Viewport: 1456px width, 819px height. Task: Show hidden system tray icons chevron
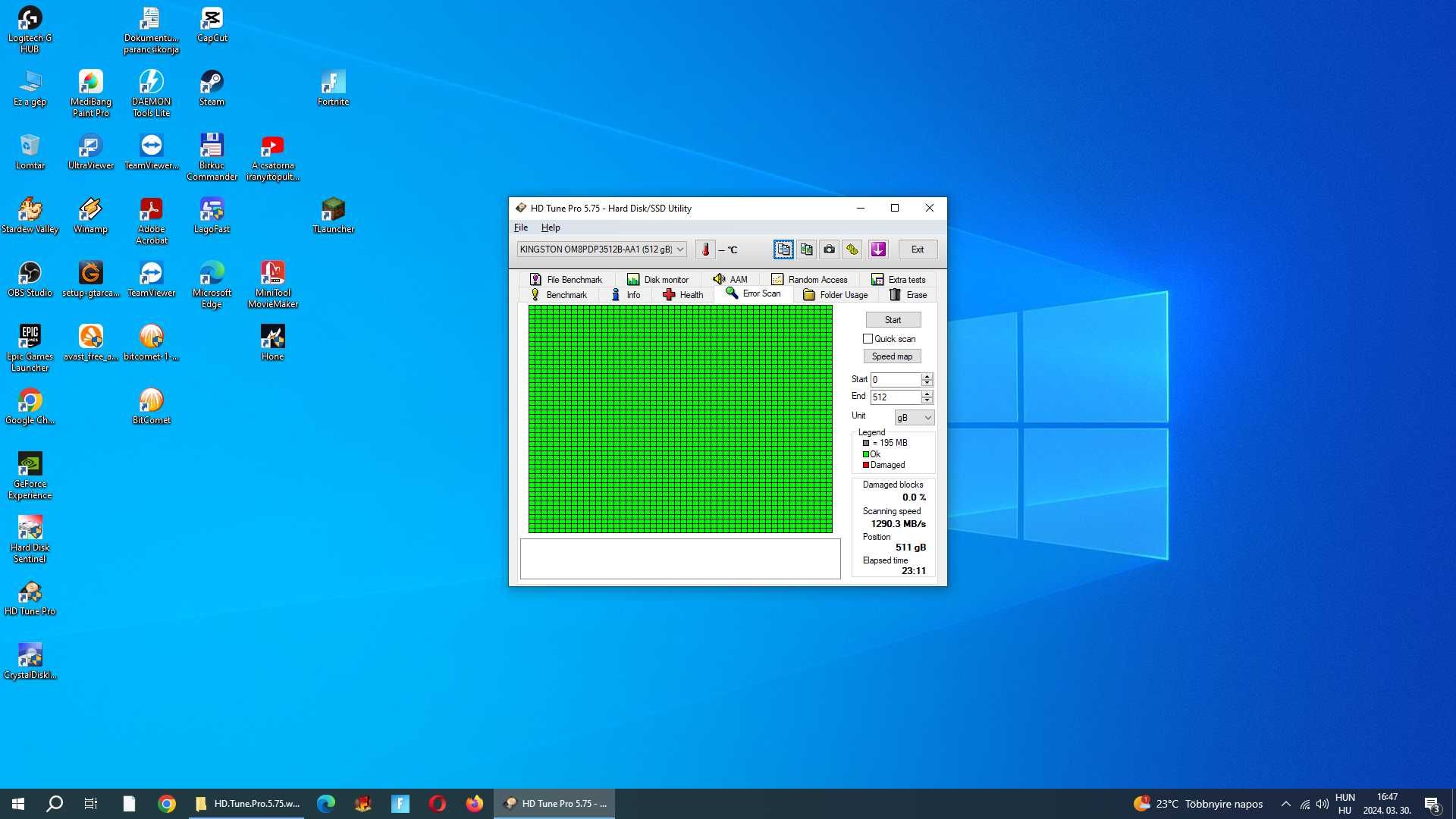tap(1285, 804)
